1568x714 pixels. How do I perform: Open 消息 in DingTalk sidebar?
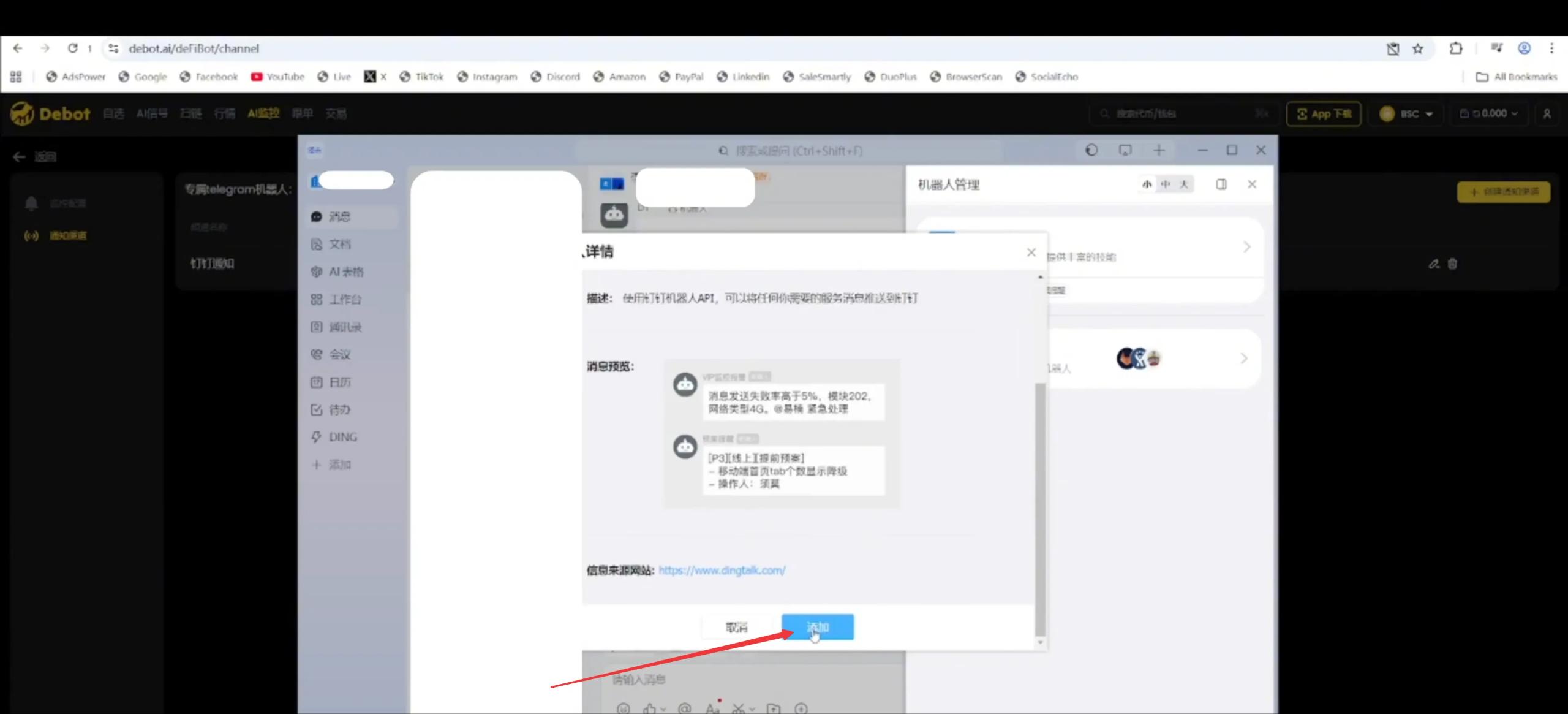coord(339,216)
